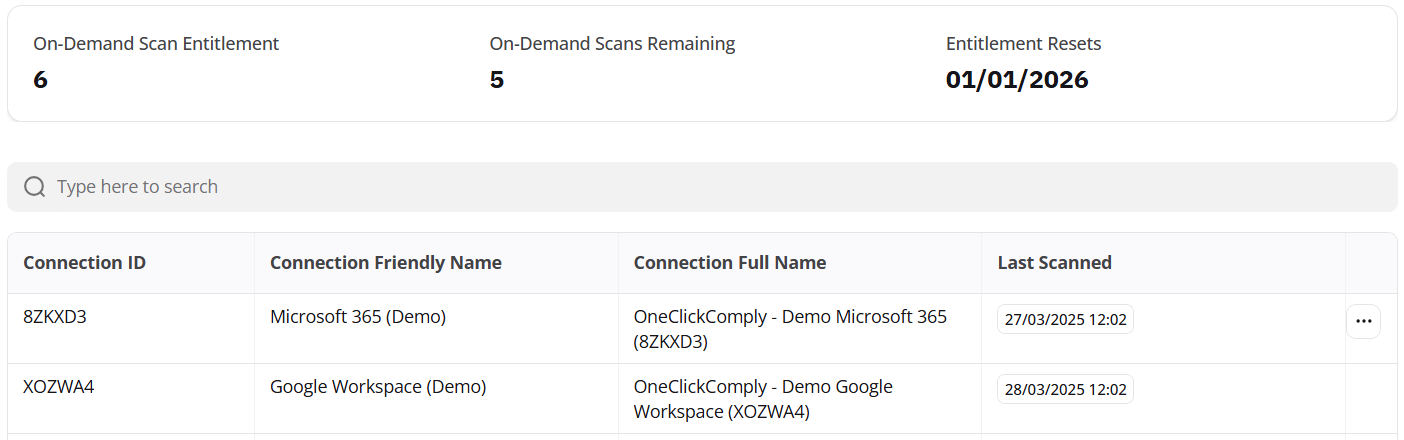Click the On-Demand Scans Remaining label
Viewport: 1404px width, 440px height.
[x=612, y=44]
